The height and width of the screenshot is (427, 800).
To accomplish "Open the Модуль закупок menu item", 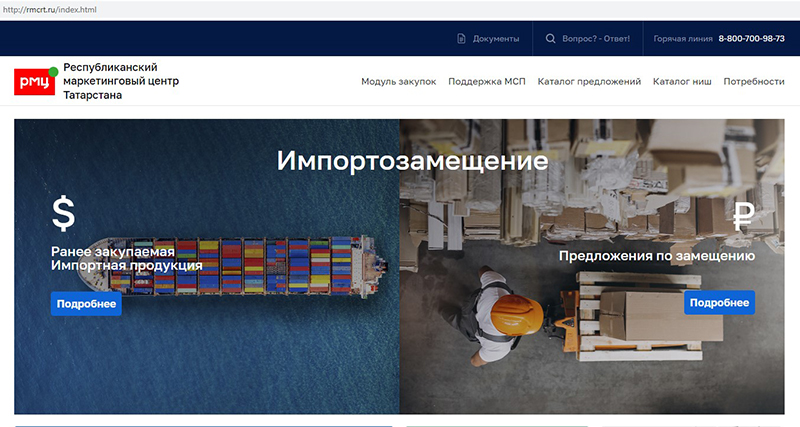I will click(398, 82).
